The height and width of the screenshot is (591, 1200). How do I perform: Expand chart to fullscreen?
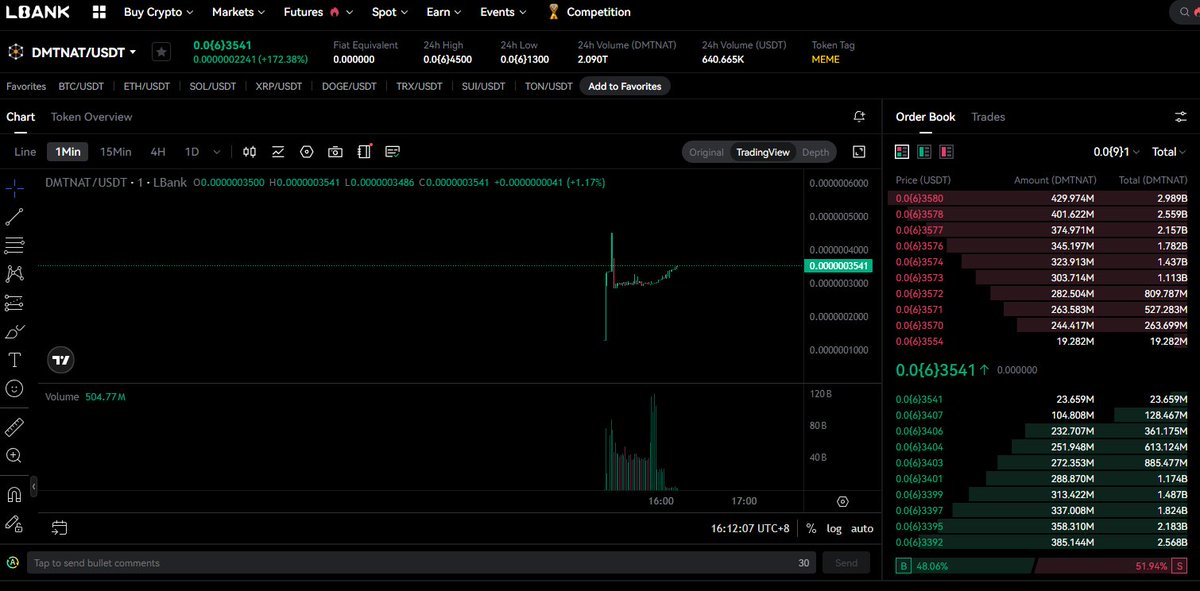coord(859,152)
